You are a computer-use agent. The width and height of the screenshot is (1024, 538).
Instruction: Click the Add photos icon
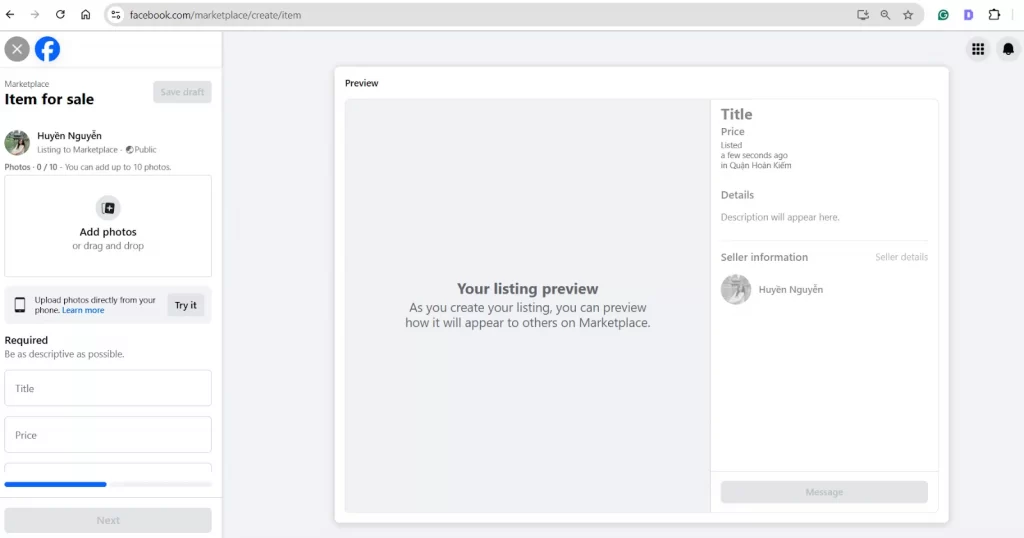click(x=108, y=208)
